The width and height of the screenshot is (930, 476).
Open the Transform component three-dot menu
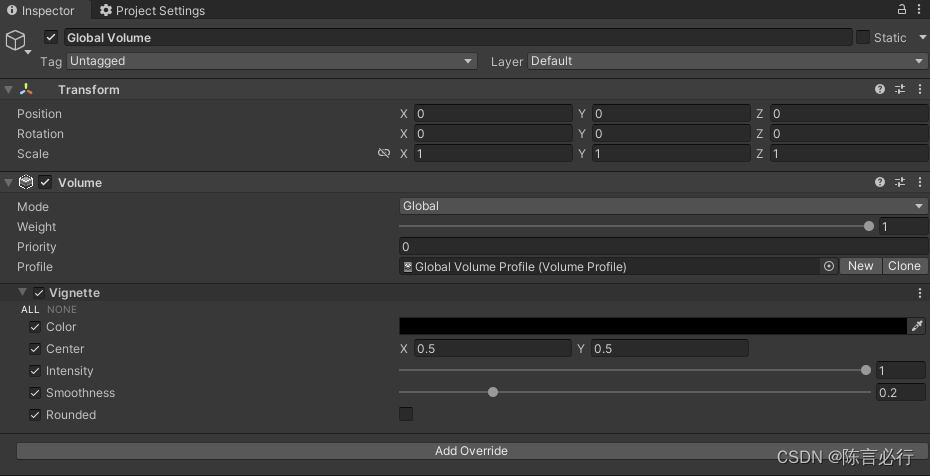919,90
